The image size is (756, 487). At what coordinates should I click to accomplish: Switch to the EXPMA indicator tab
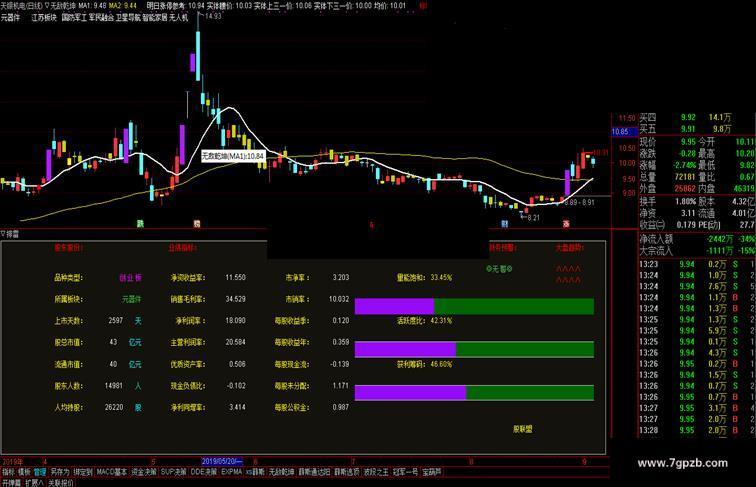[231, 472]
